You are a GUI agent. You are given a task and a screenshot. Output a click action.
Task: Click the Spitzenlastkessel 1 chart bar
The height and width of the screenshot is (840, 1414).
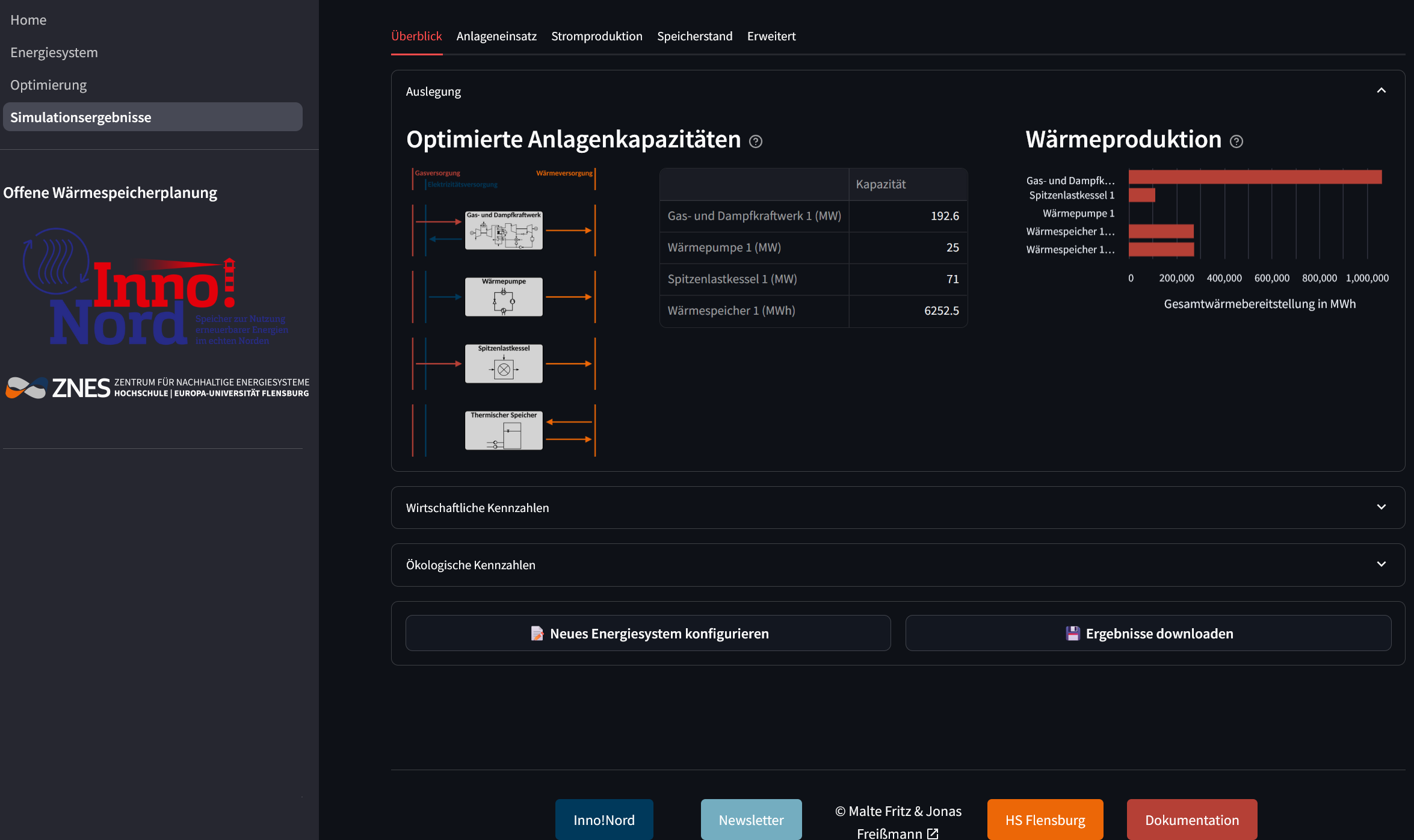(x=1142, y=195)
